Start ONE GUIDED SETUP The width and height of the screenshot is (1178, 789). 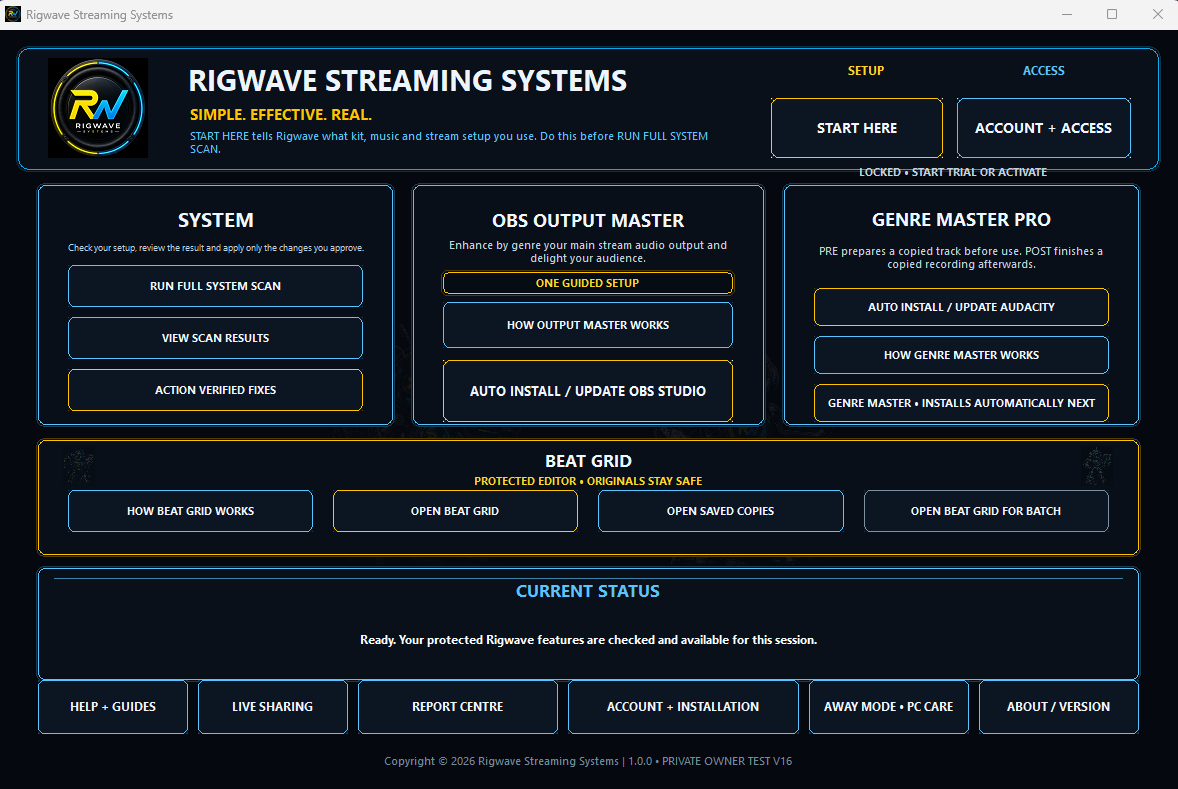[x=587, y=283]
